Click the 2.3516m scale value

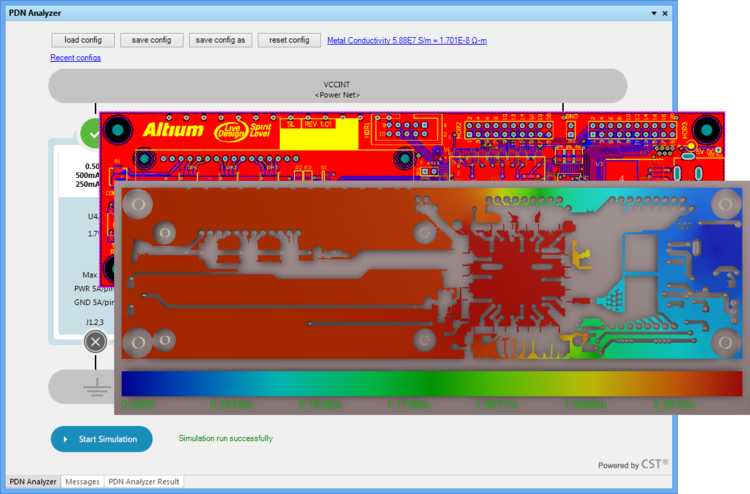675,405
